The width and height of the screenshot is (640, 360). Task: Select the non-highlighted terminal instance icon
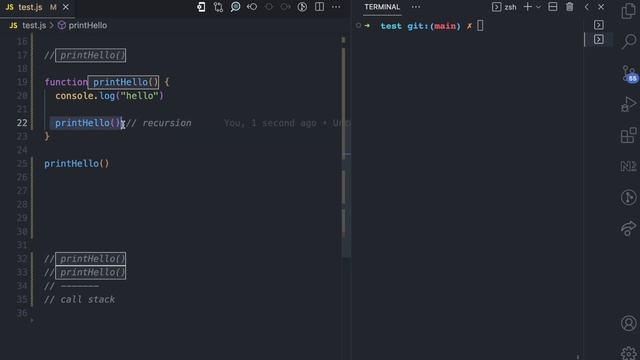(599, 25)
